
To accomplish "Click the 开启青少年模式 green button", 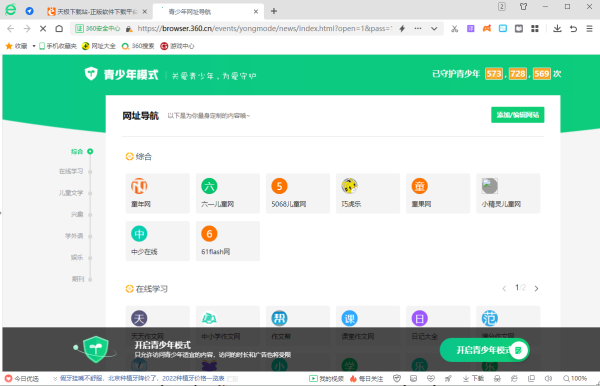I will pyautogui.click(x=484, y=350).
